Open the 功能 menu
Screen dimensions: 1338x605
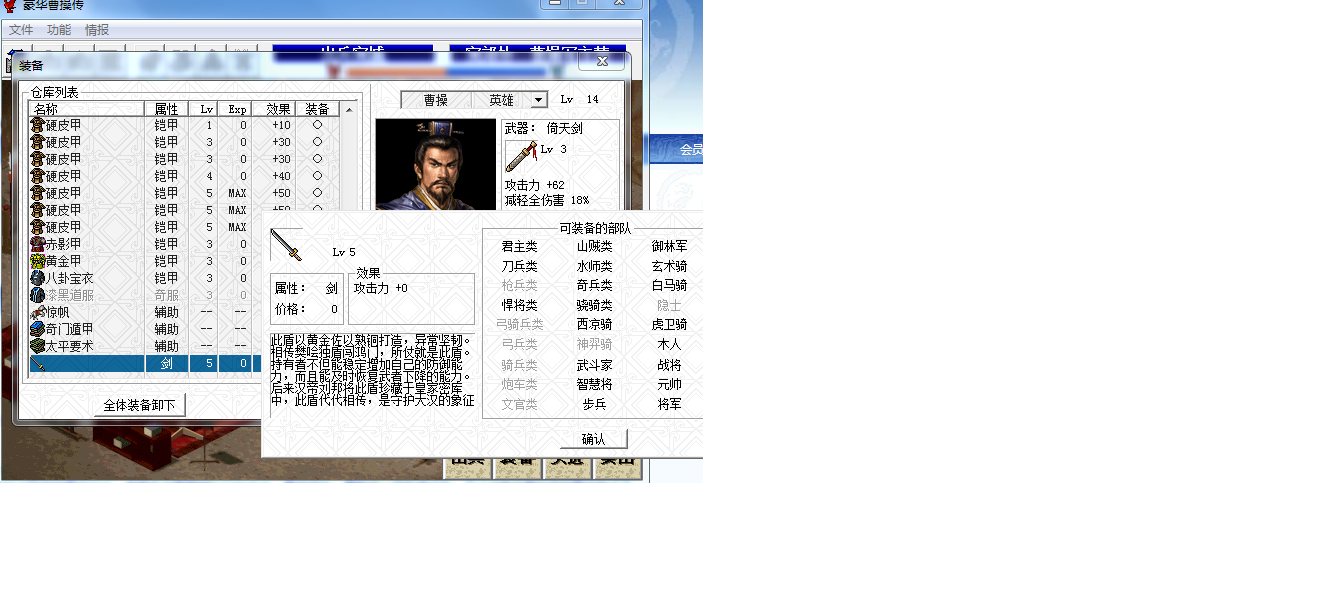(59, 30)
